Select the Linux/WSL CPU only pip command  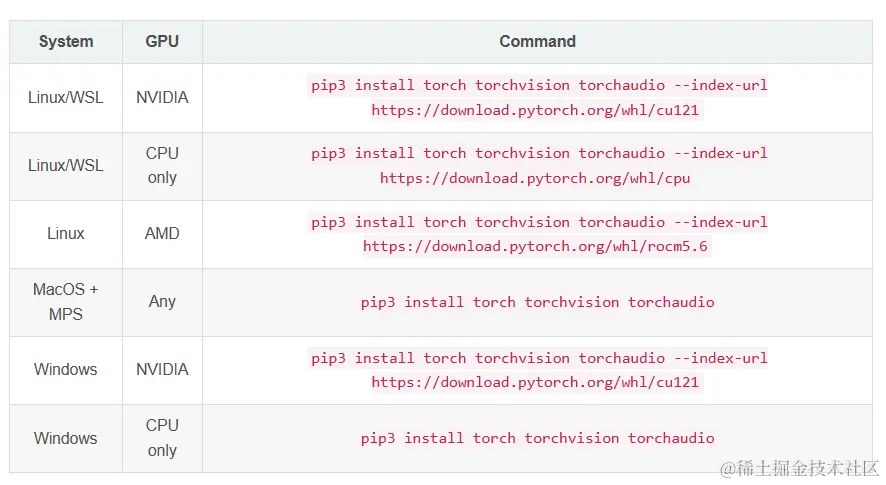[x=537, y=166]
